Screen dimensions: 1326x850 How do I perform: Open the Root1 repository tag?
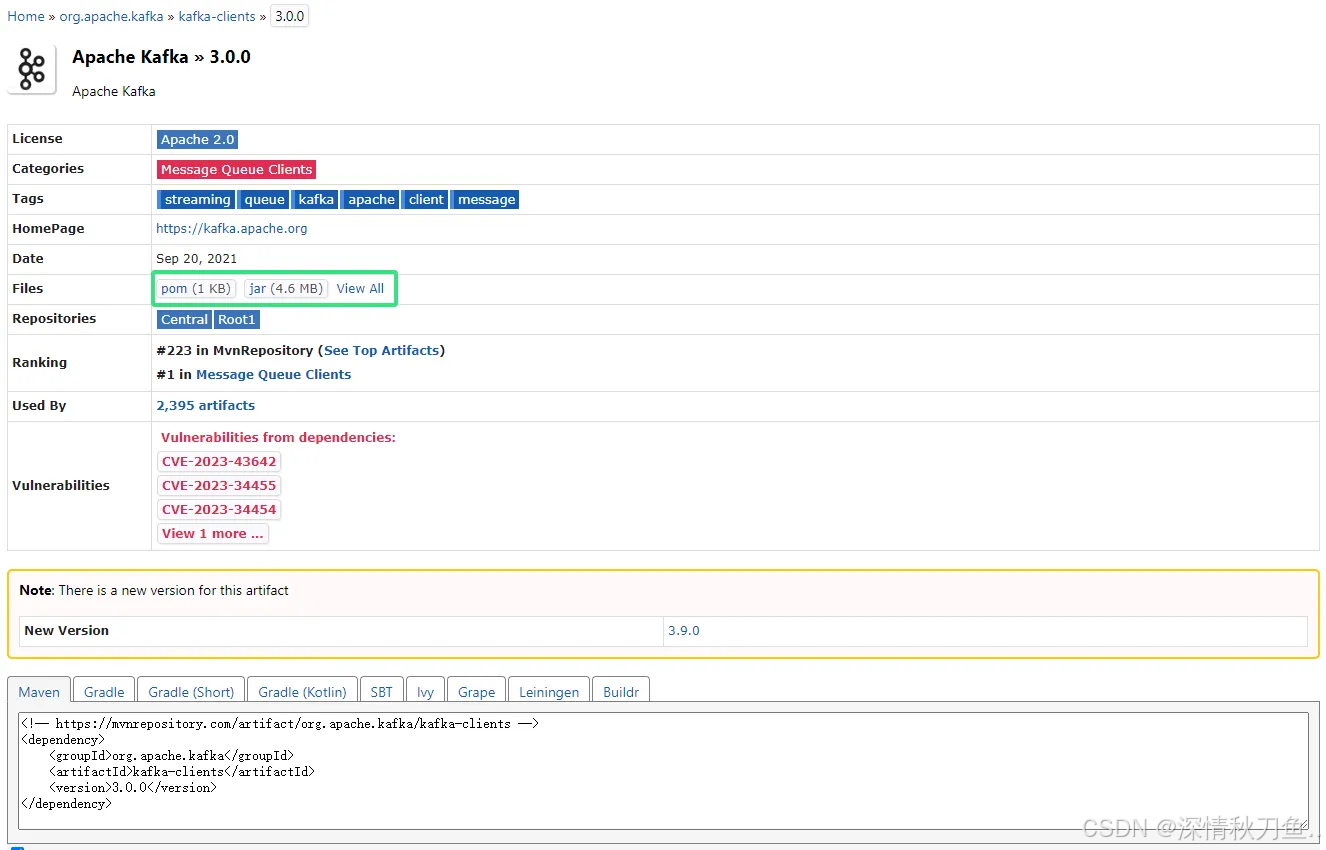click(237, 319)
